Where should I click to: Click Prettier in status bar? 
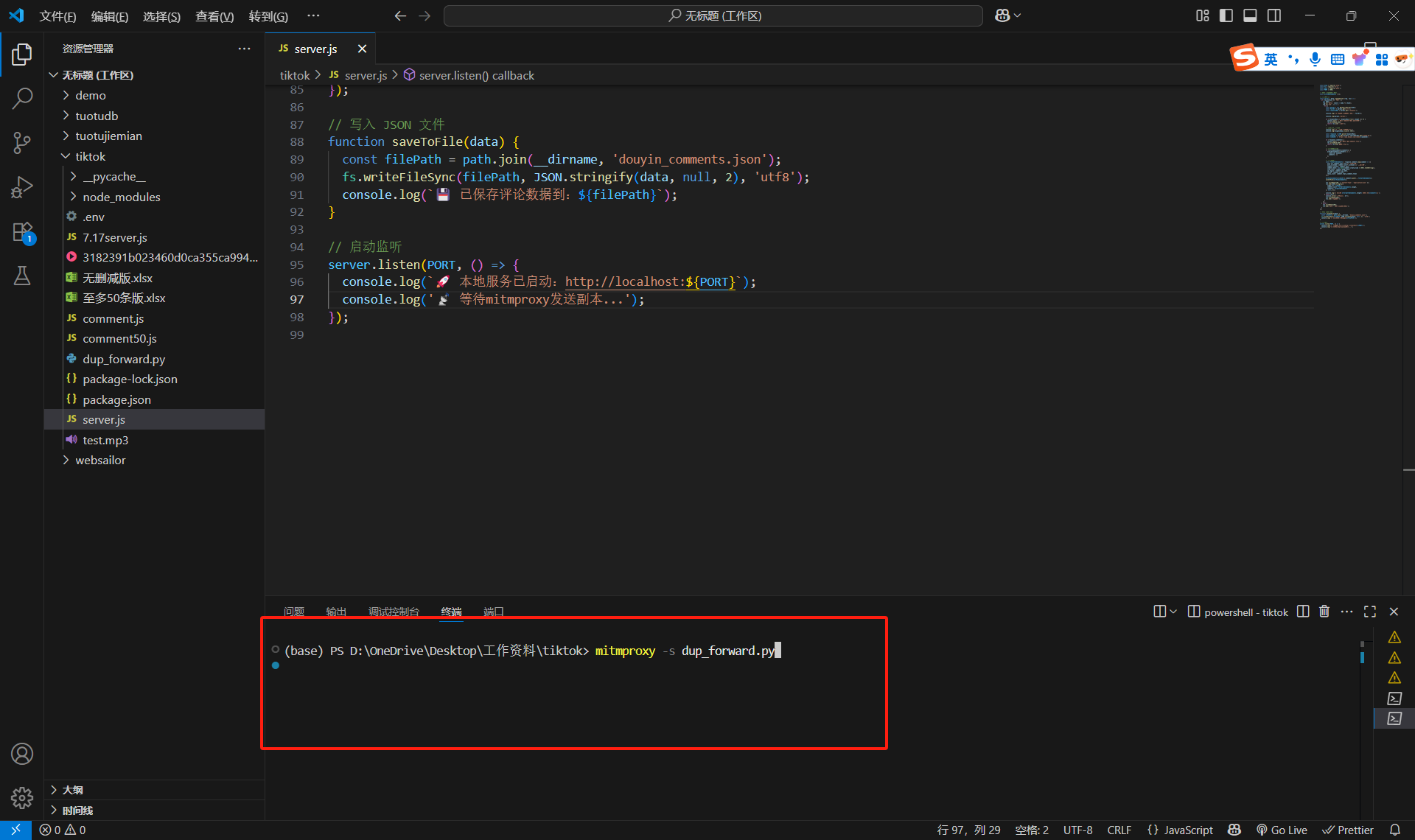point(1348,830)
